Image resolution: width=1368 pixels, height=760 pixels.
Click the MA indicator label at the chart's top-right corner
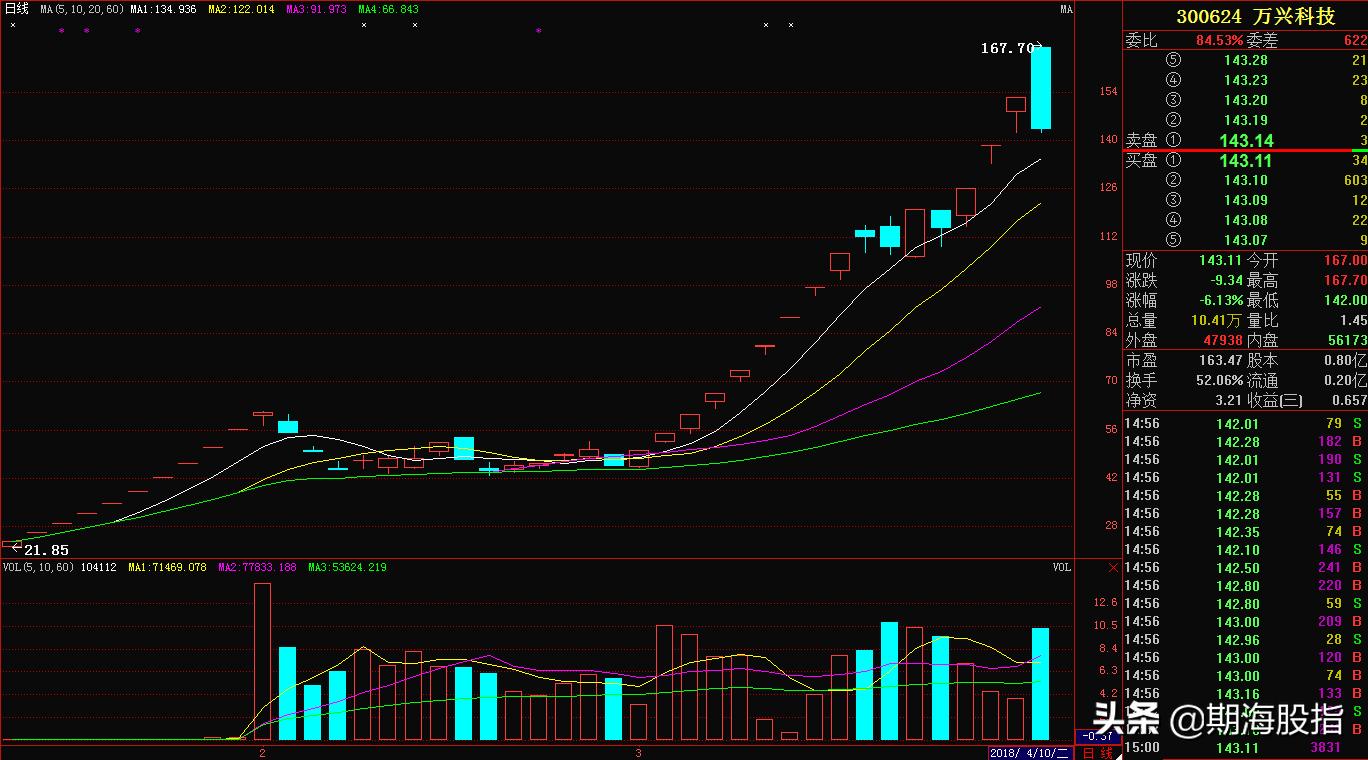(x=1066, y=10)
